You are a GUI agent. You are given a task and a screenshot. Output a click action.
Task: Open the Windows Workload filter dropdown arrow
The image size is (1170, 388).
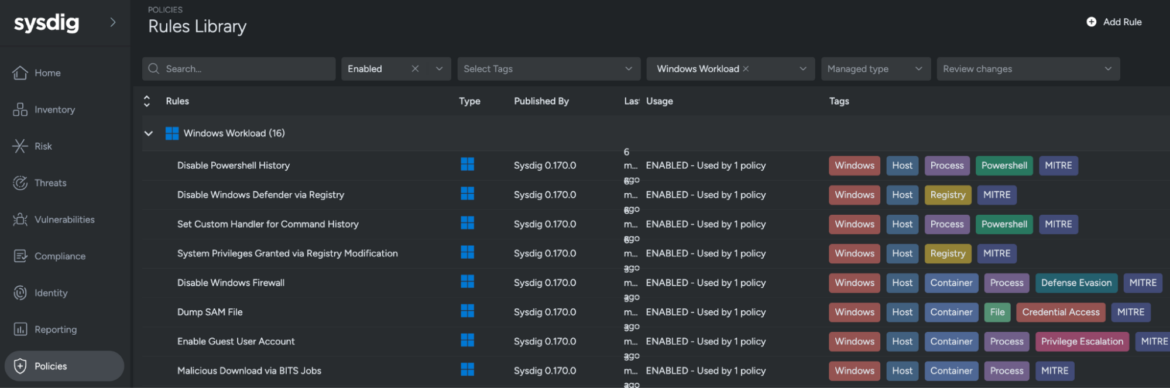tap(803, 69)
